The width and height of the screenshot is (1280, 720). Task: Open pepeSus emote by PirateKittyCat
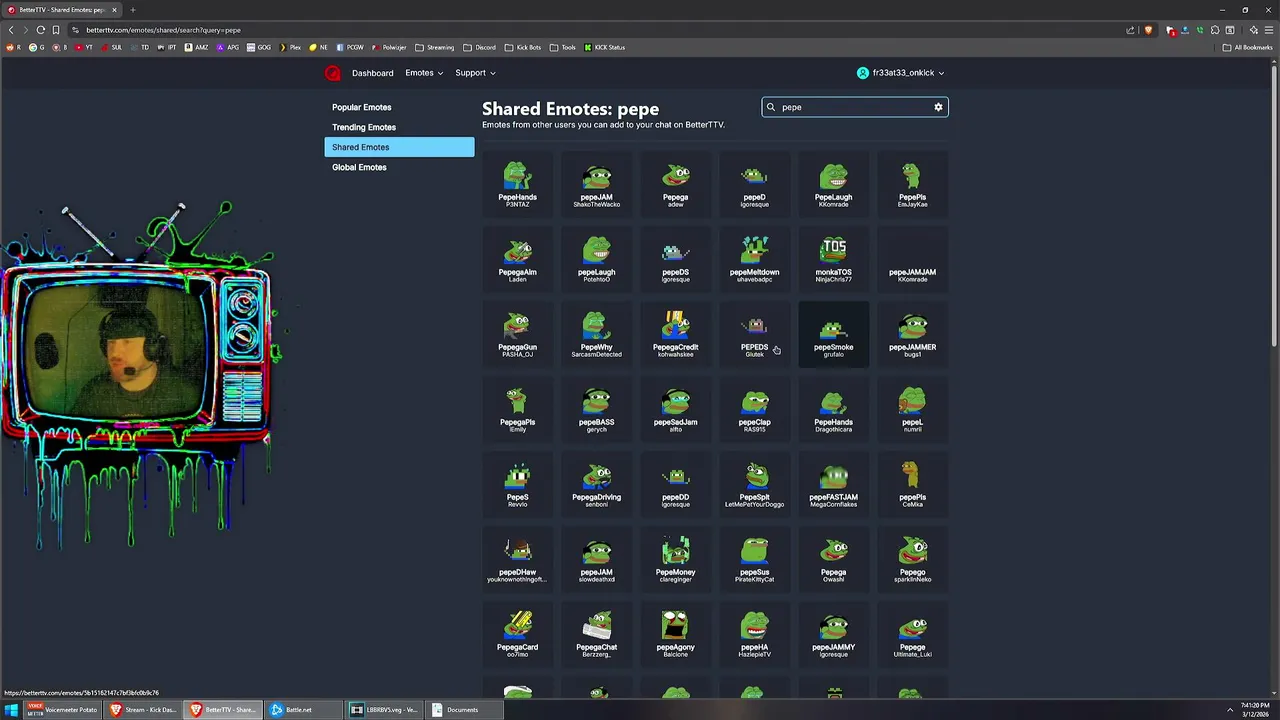click(x=754, y=558)
